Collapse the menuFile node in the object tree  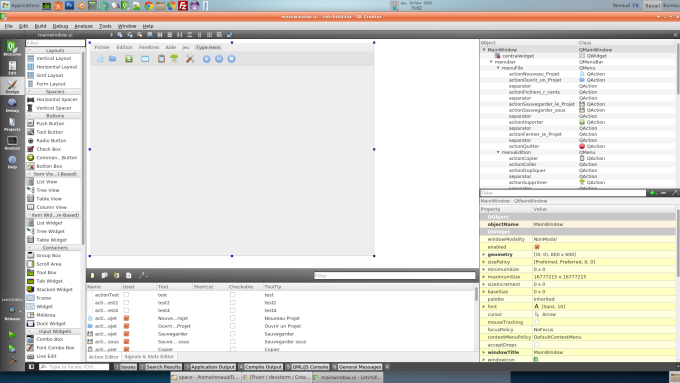click(x=498, y=68)
